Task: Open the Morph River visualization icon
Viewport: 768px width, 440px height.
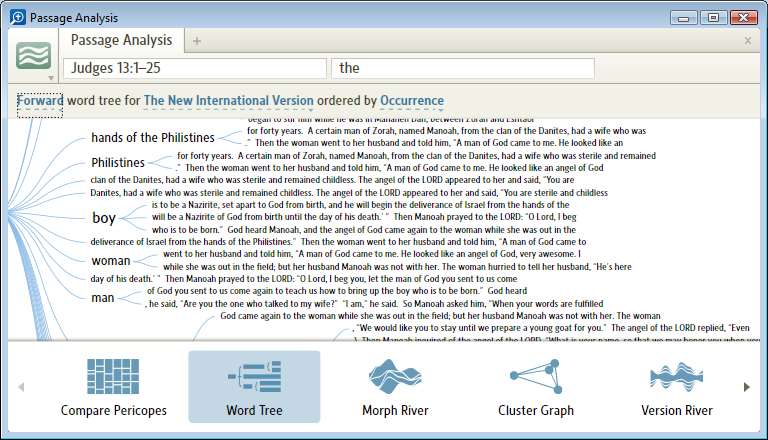Action: coord(395,376)
